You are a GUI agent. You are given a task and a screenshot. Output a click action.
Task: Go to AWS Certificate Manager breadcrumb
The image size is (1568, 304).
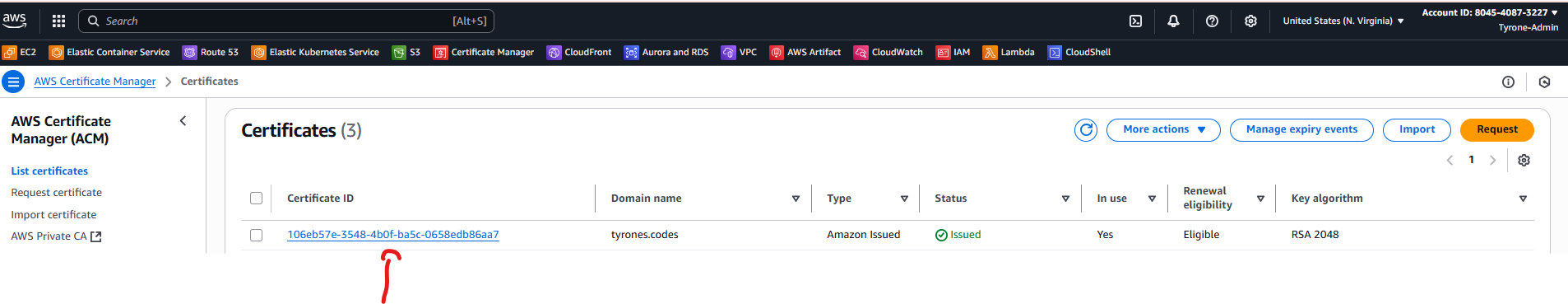pos(95,82)
